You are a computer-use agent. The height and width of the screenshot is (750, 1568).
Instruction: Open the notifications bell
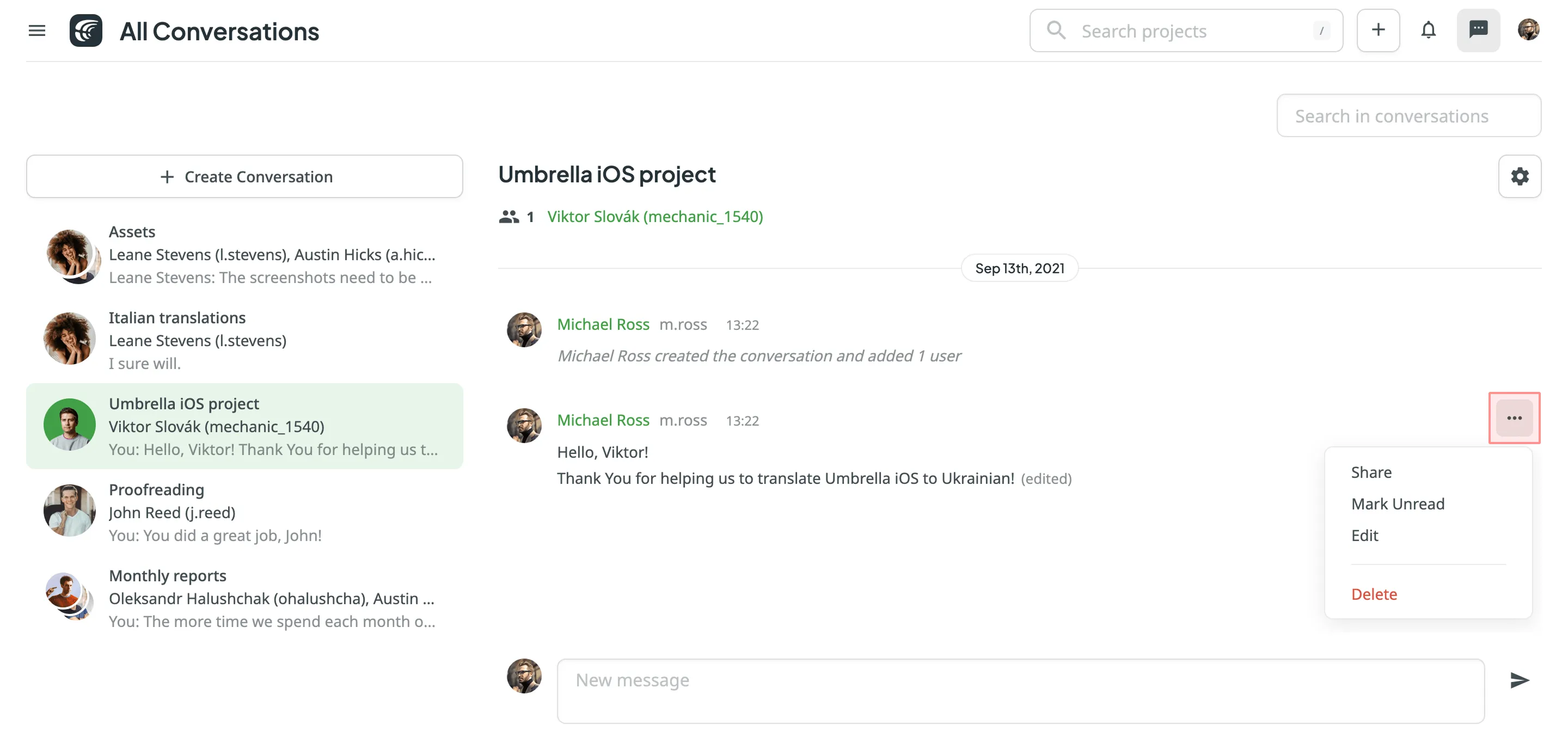click(x=1428, y=30)
